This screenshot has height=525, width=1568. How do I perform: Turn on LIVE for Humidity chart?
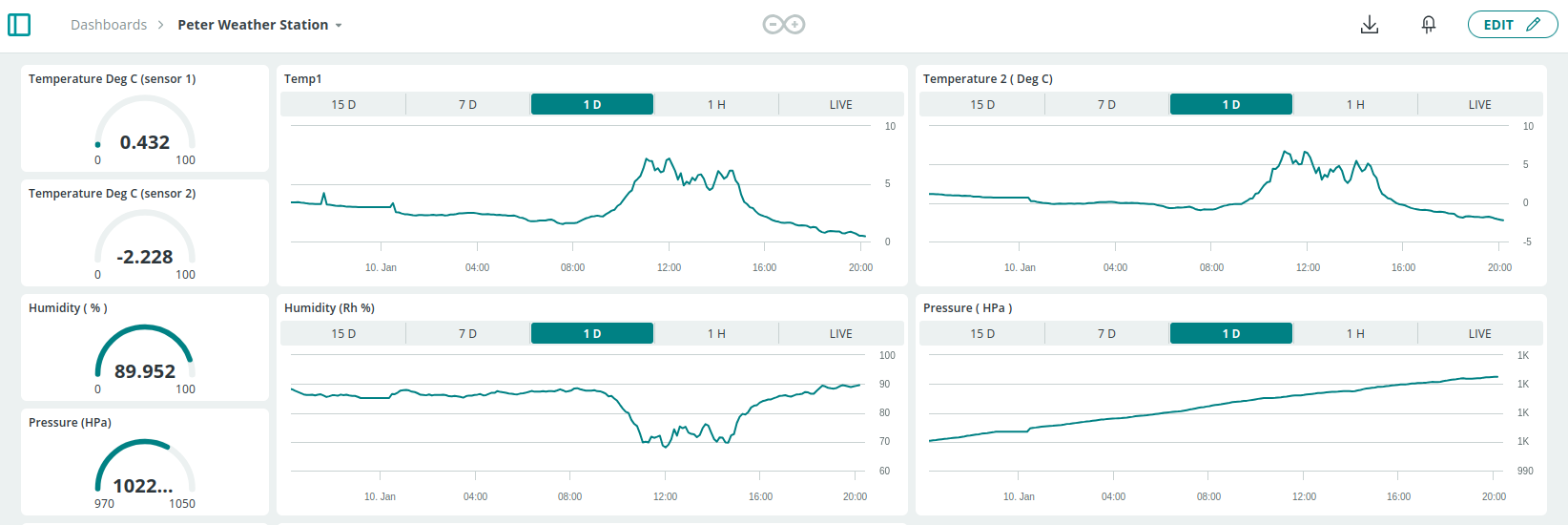840,333
